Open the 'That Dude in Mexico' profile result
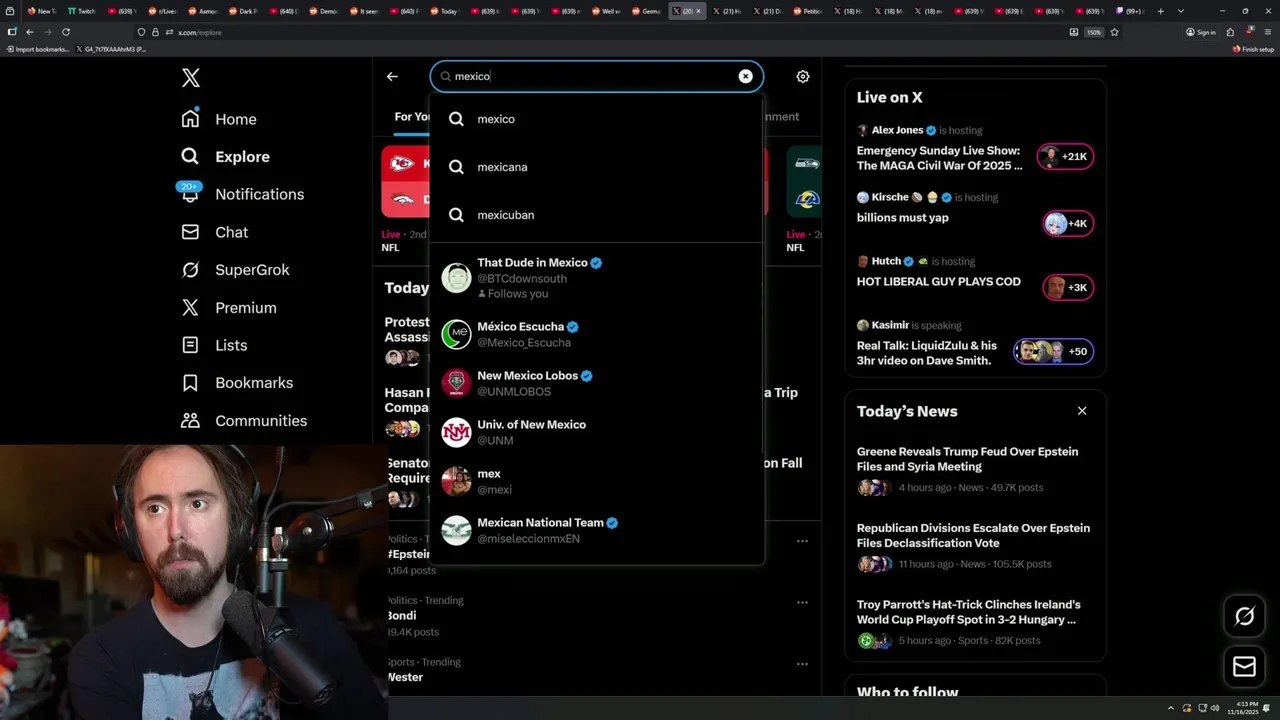The width and height of the screenshot is (1280, 720). 597,278
